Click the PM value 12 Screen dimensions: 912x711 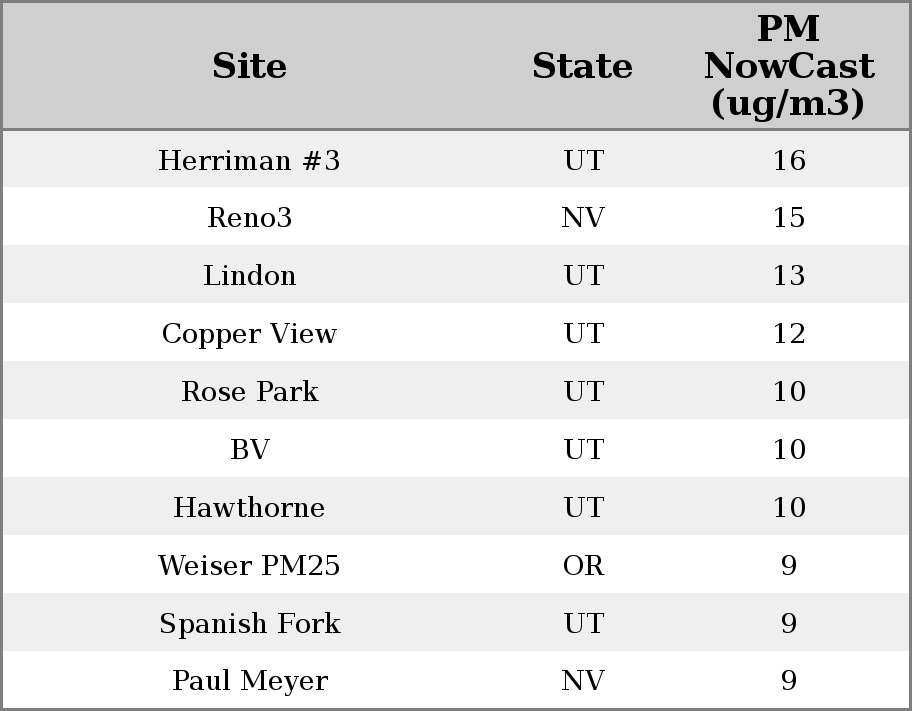coord(788,334)
